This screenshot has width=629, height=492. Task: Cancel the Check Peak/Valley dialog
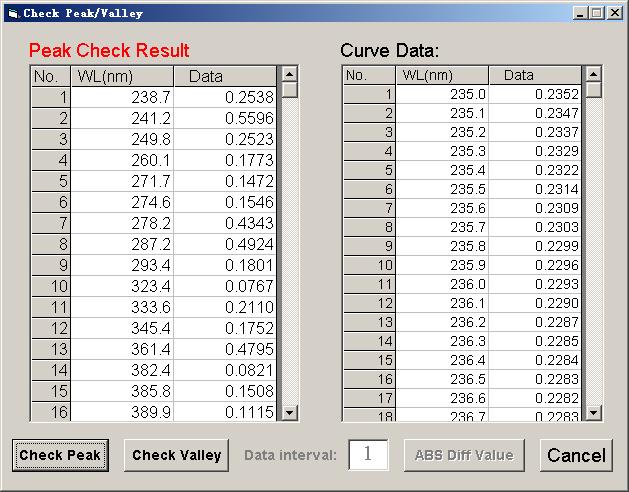[575, 455]
